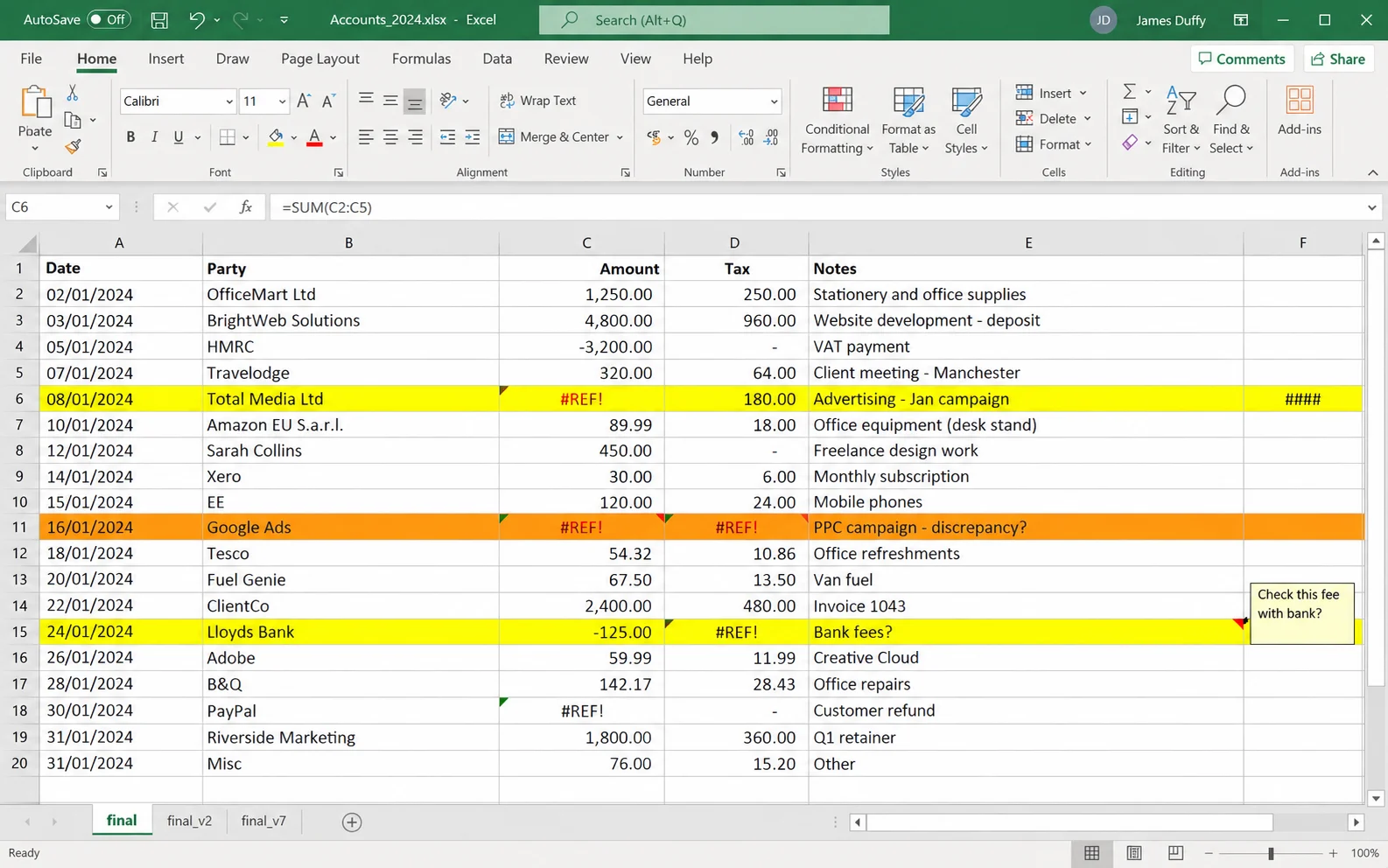Click the red Font Color icon
Viewport: 1388px width, 868px height.
click(314, 137)
